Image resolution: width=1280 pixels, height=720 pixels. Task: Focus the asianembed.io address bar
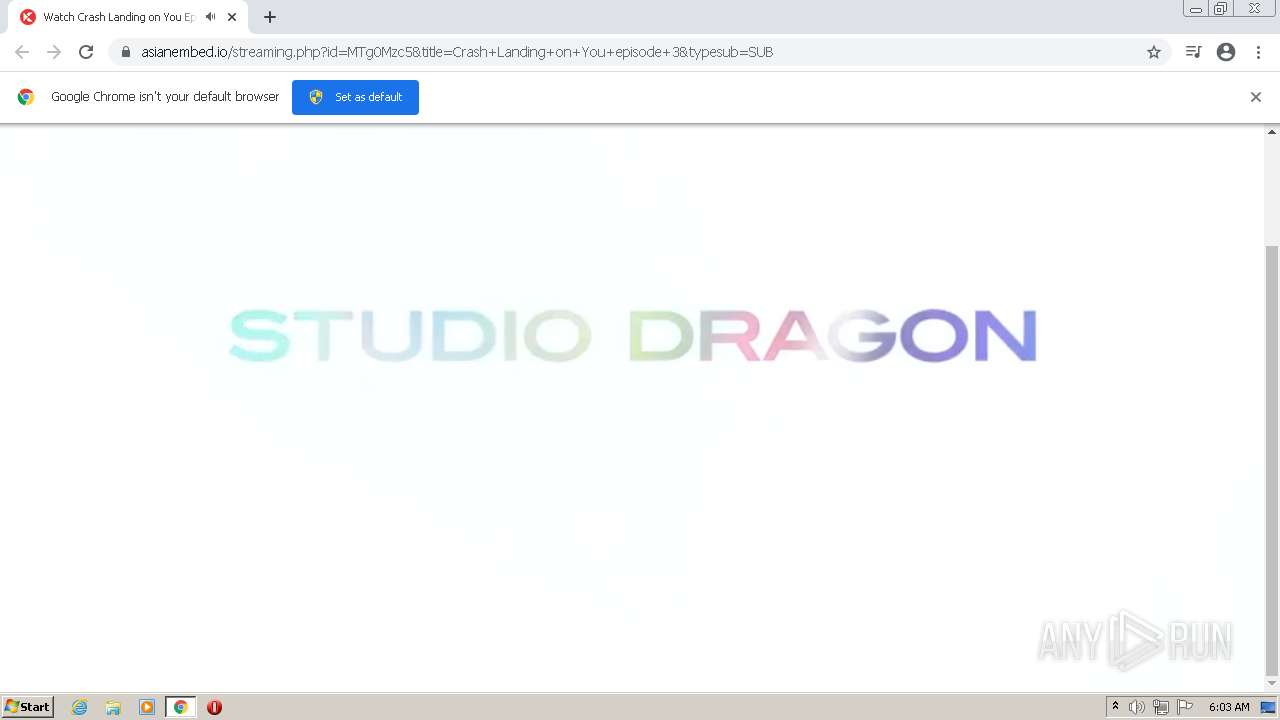640,52
